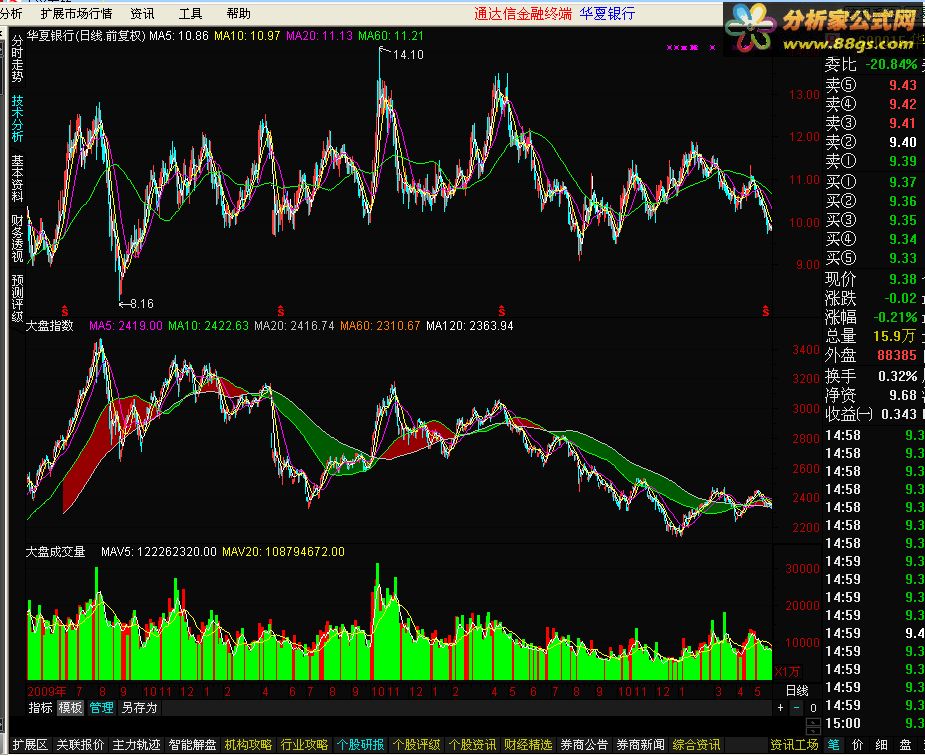The image size is (925, 756).
Task: Open the 工具 menu
Action: [191, 14]
